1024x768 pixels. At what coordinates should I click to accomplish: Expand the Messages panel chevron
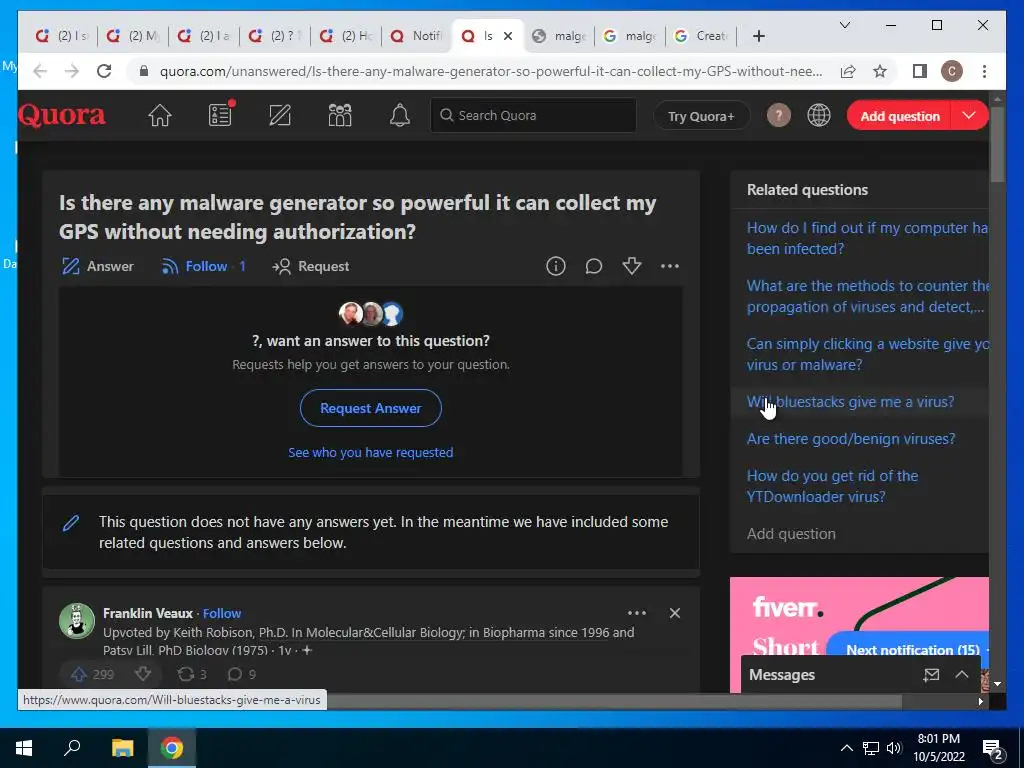click(962, 675)
